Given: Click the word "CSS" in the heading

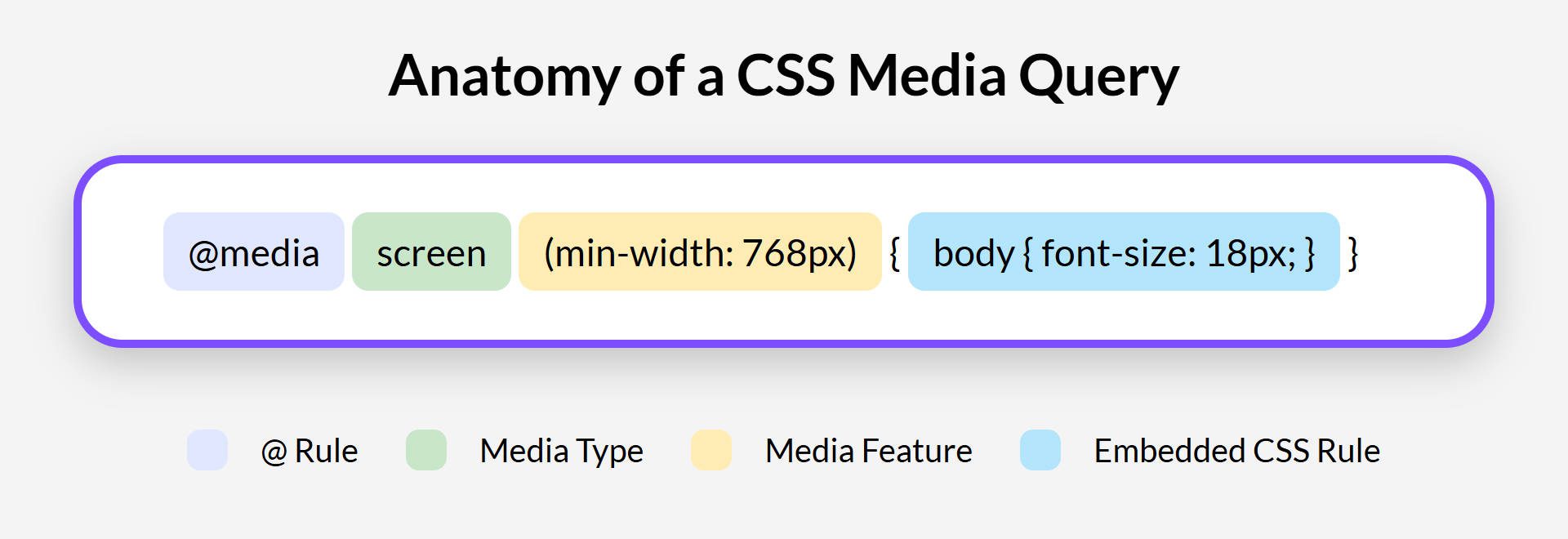Looking at the screenshot, I should coord(786,75).
